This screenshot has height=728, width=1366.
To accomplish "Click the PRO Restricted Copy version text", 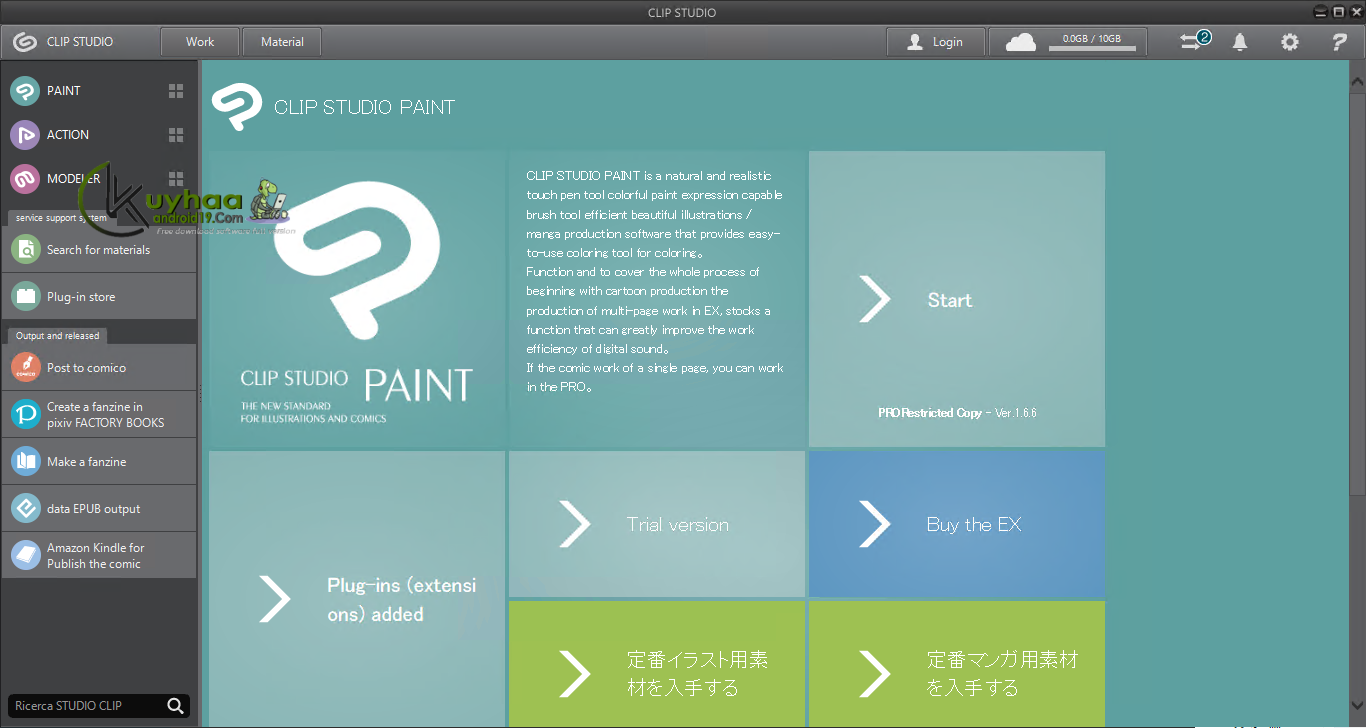I will click(x=957, y=413).
